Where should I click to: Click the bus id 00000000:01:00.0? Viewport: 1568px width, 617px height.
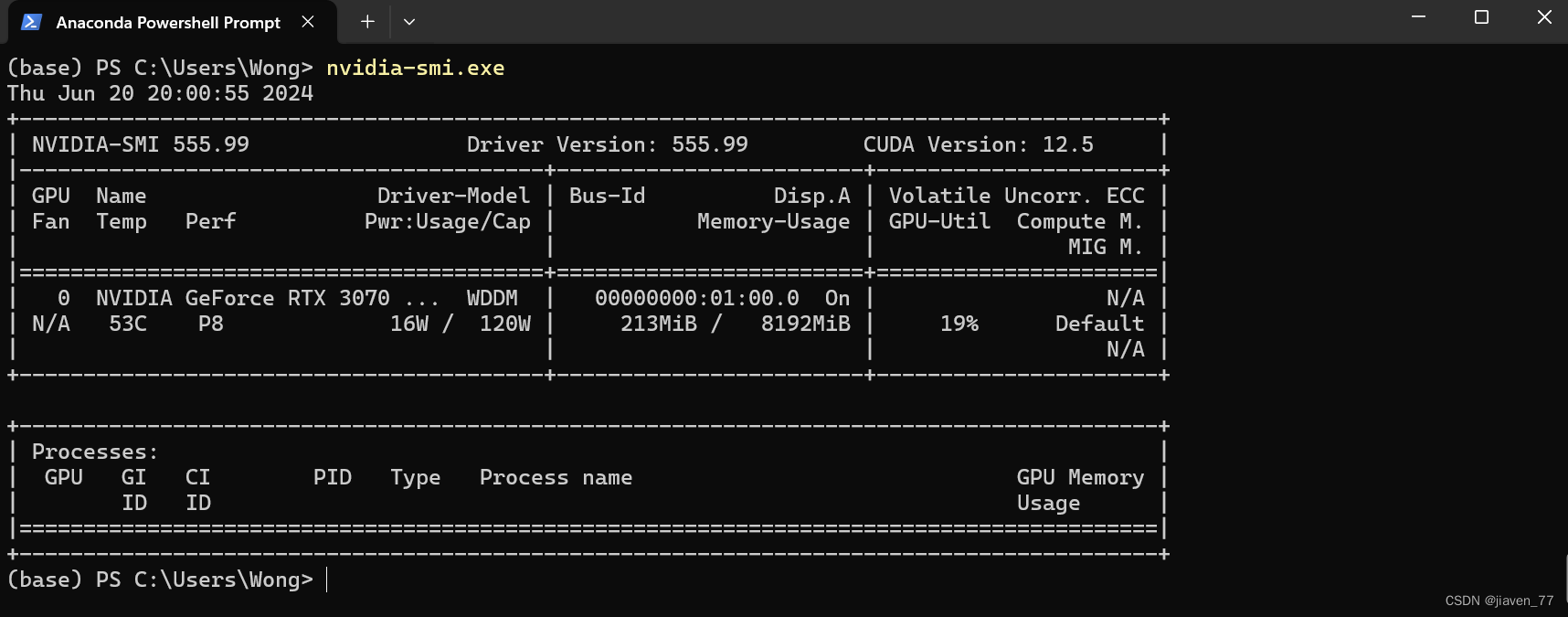[697, 298]
